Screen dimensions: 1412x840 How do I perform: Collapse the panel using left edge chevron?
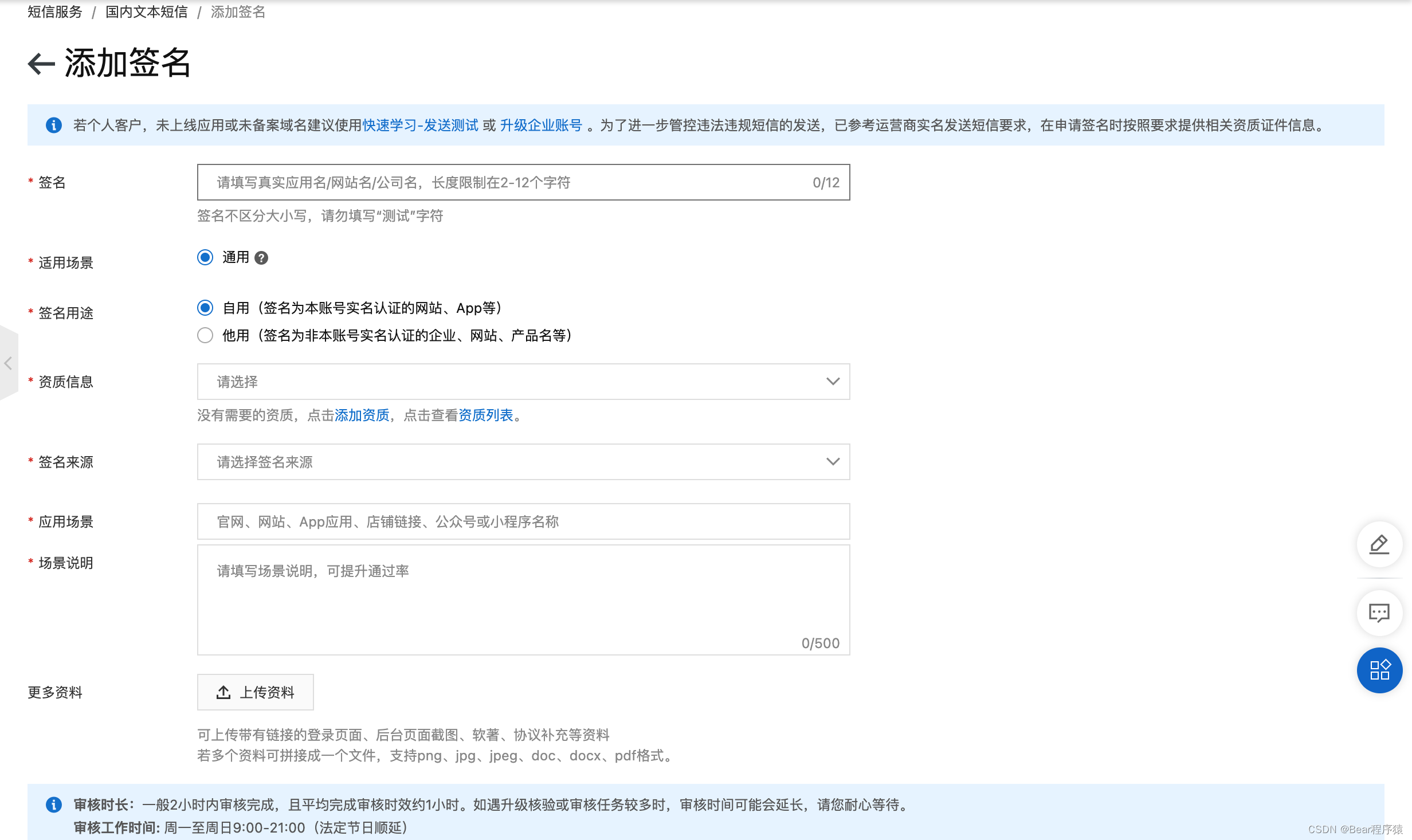pos(9,363)
